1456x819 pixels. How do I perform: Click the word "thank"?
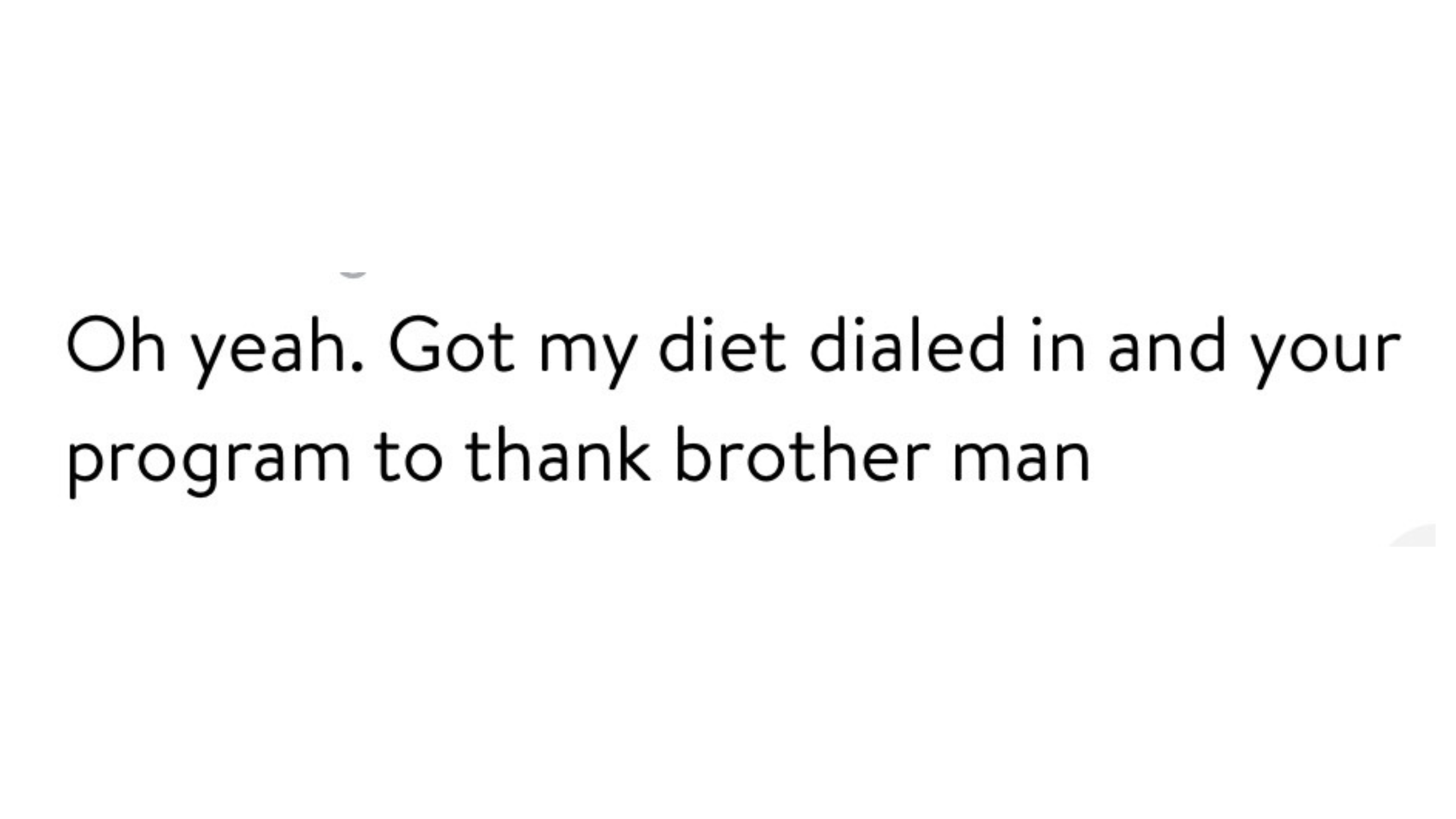pyautogui.click(x=558, y=454)
